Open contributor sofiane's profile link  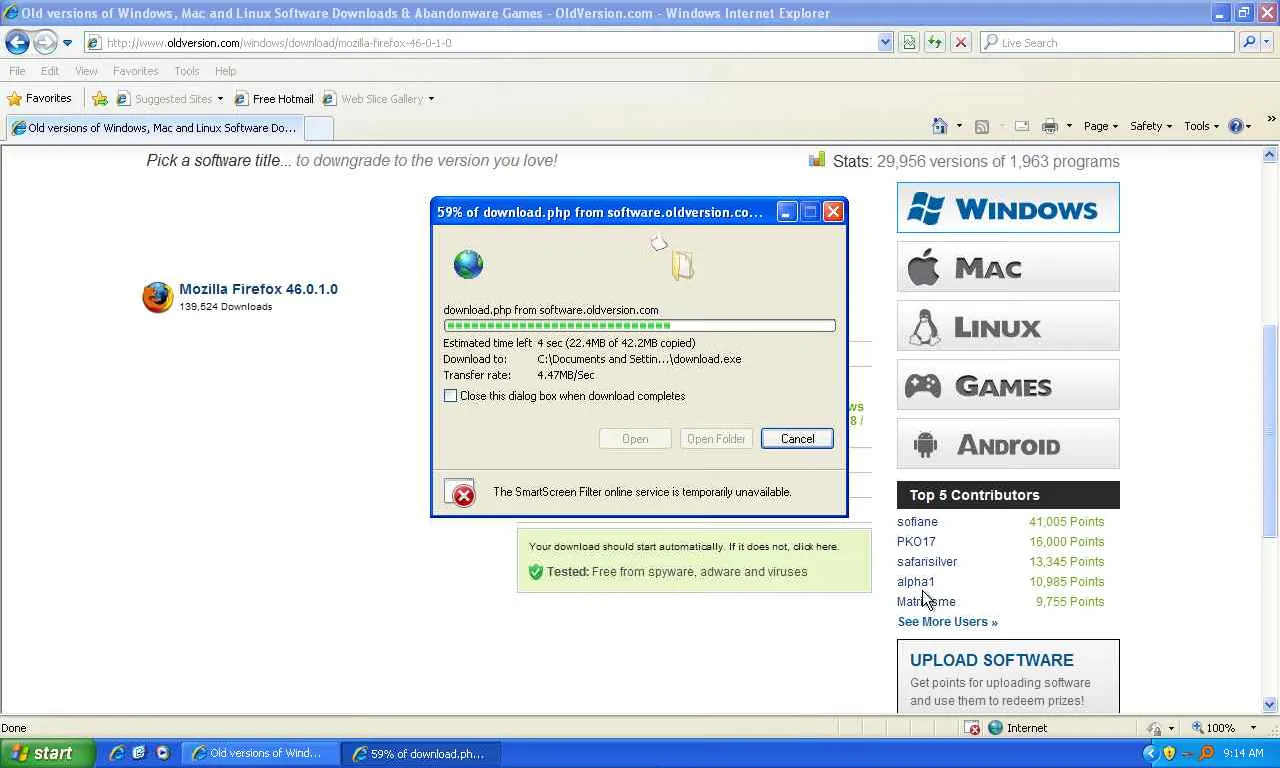(x=917, y=522)
